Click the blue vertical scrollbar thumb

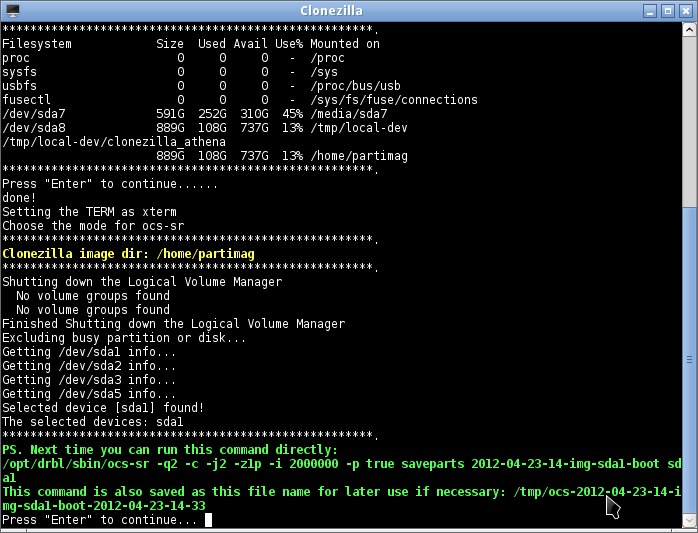point(690,360)
